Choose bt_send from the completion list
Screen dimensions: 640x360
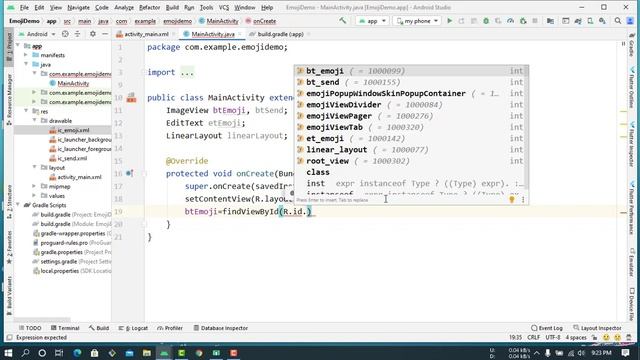(x=411, y=82)
